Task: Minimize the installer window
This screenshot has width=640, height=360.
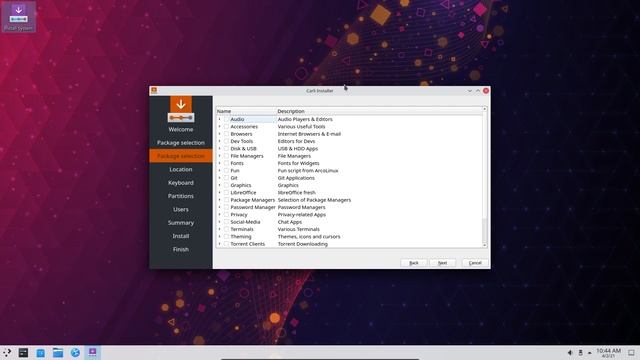Action: (x=470, y=91)
